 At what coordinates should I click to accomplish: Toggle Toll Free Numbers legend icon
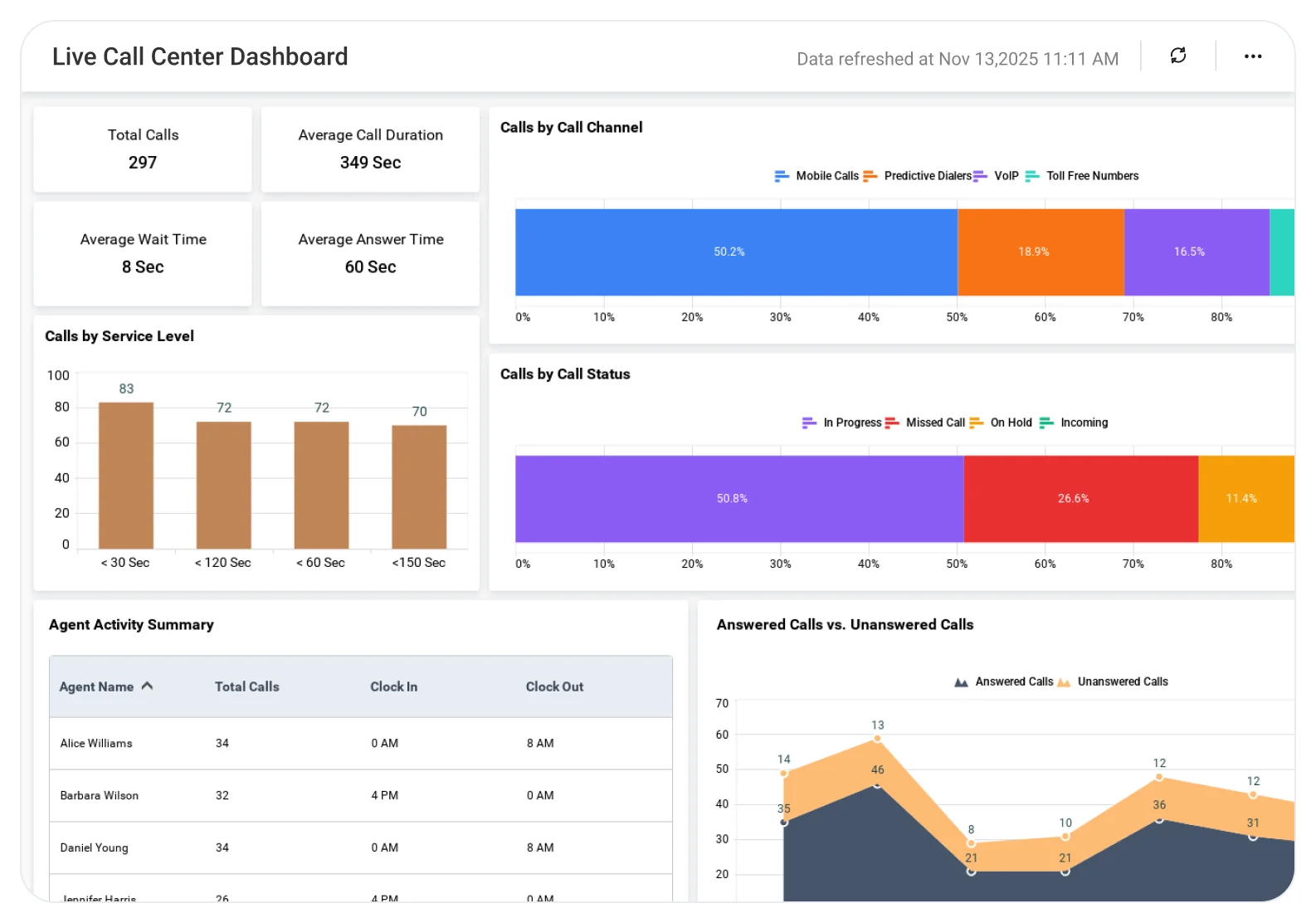[1032, 176]
